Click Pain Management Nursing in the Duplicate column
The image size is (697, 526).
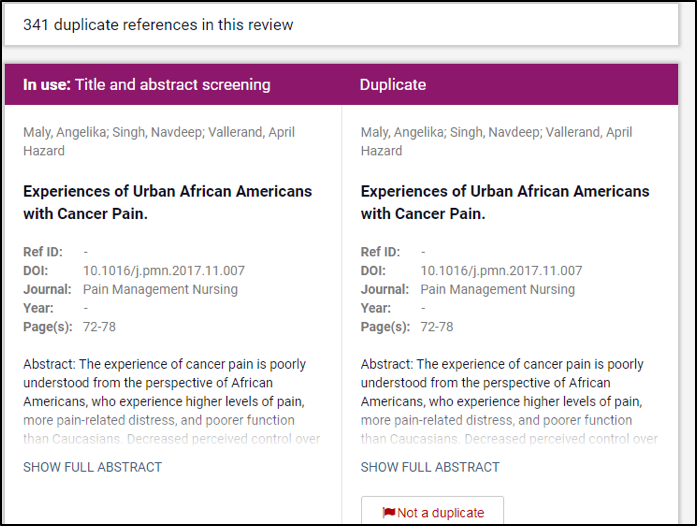[x=497, y=289]
